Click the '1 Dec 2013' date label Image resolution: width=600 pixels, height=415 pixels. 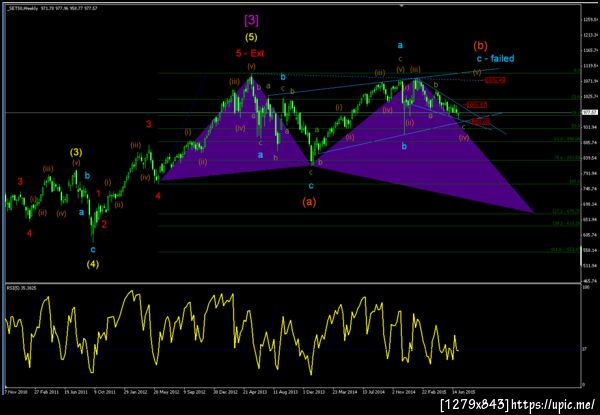[314, 392]
